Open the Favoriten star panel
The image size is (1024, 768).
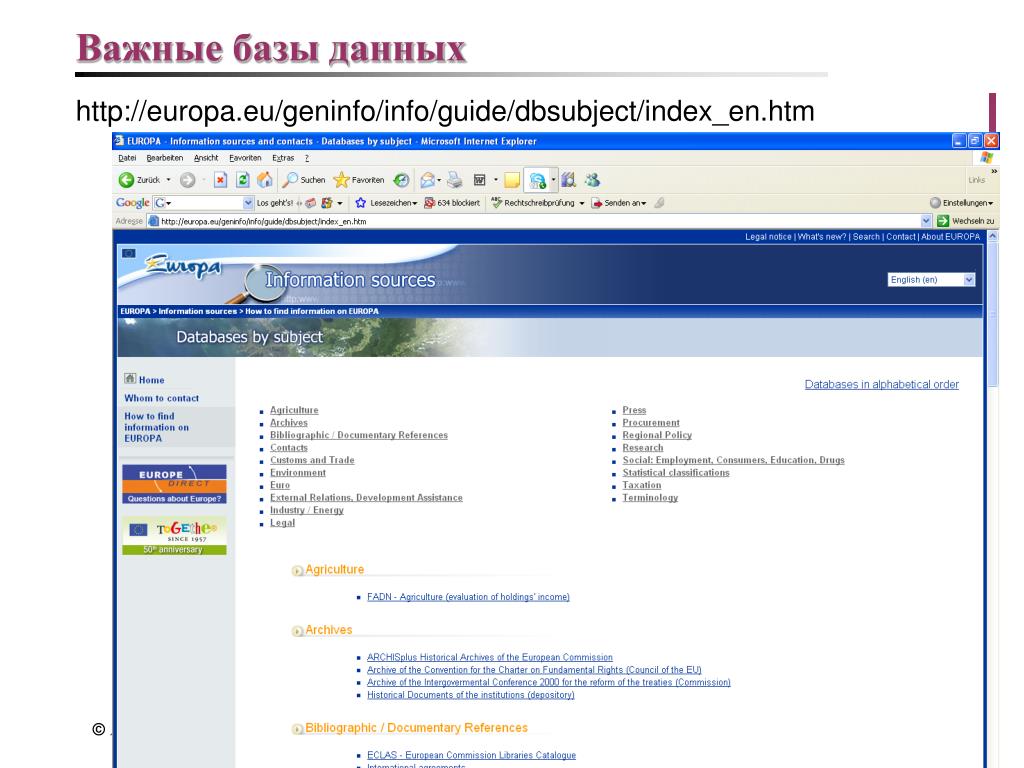coord(359,180)
